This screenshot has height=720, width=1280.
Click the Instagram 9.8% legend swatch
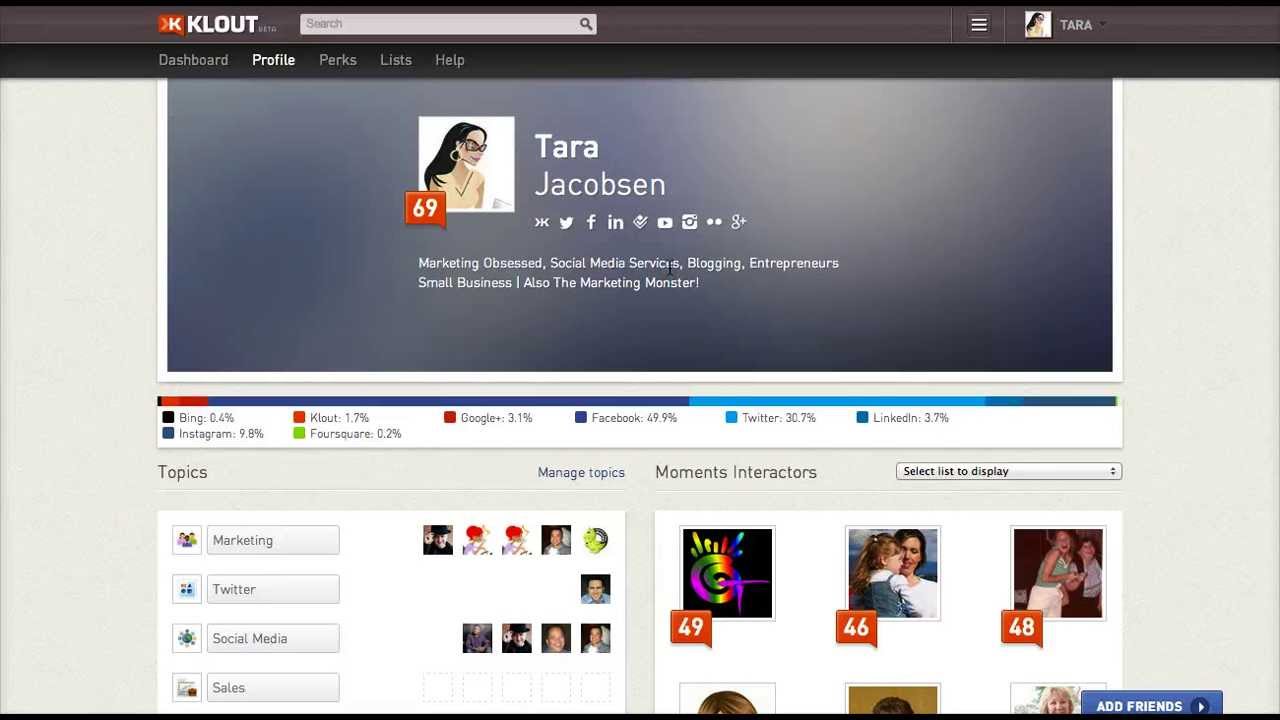click(168, 434)
